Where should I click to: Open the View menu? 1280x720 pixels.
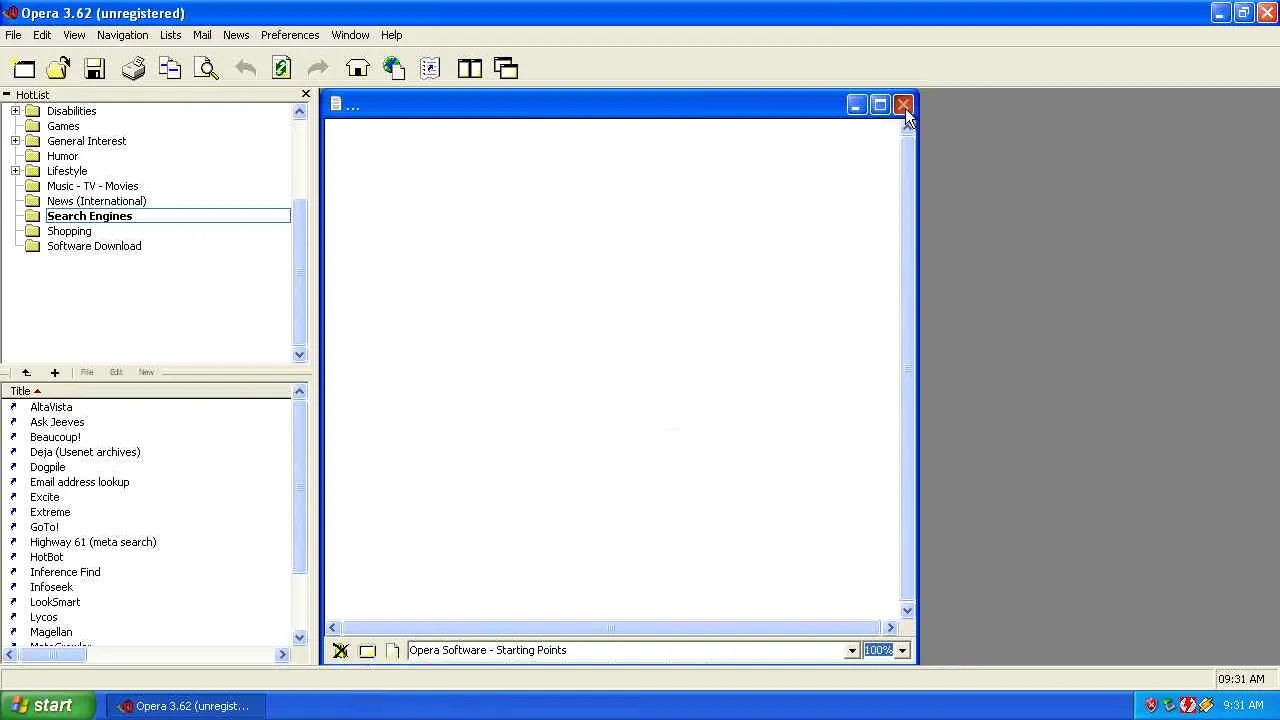(x=74, y=35)
